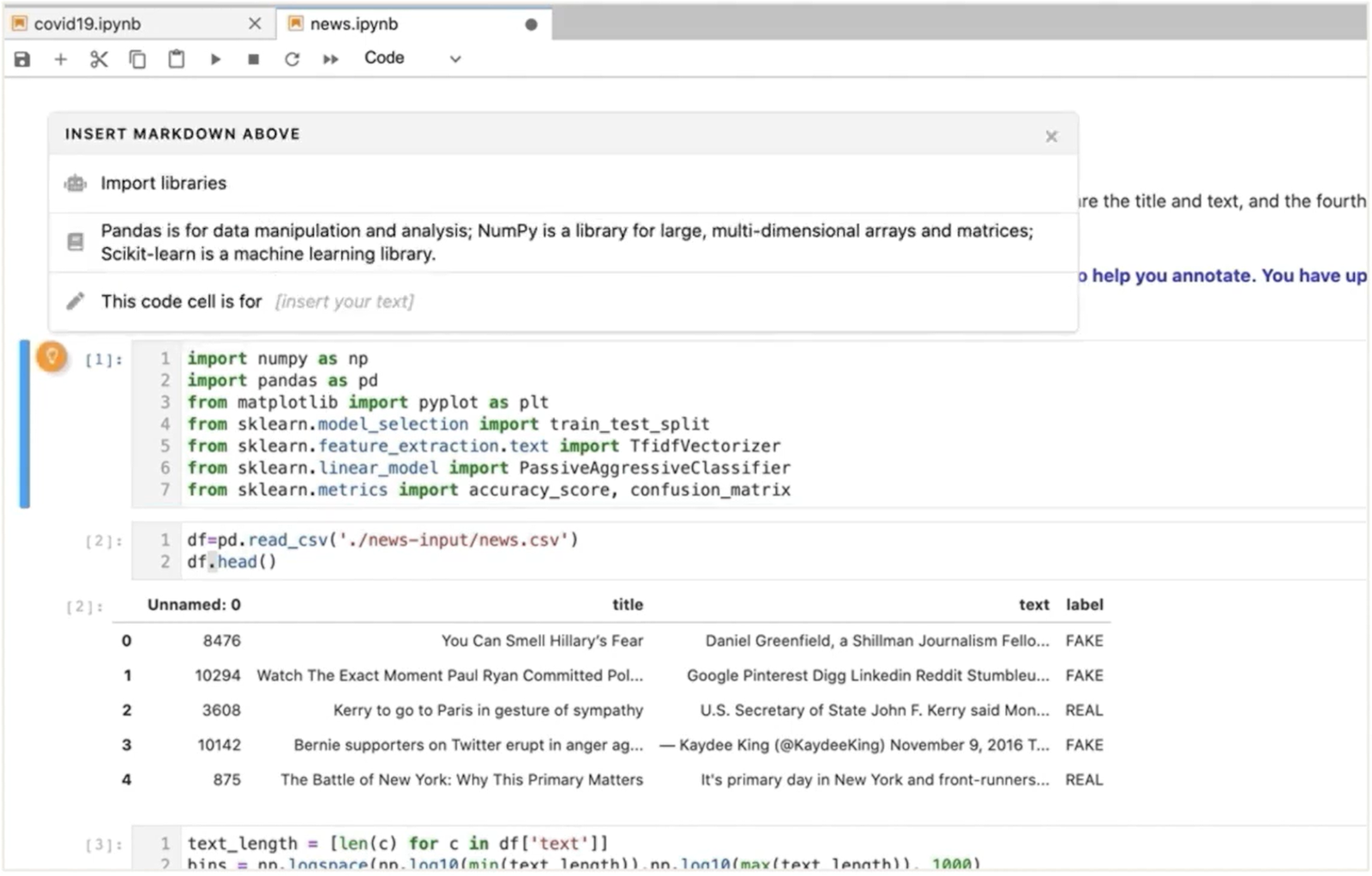The width and height of the screenshot is (1372, 876).
Task: Click the save notebook icon
Action: [22, 58]
